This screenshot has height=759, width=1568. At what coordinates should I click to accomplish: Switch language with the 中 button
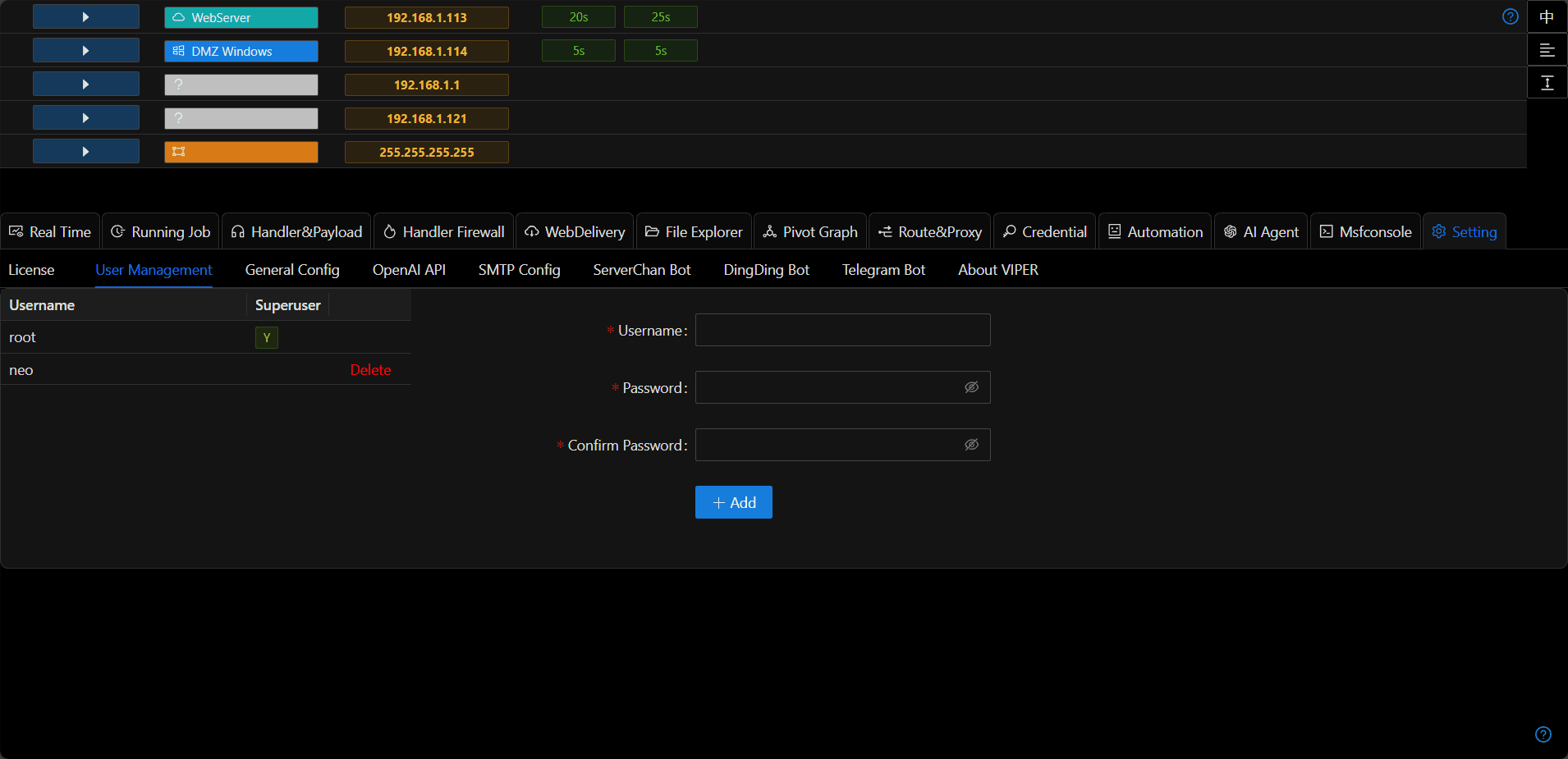pos(1547,16)
